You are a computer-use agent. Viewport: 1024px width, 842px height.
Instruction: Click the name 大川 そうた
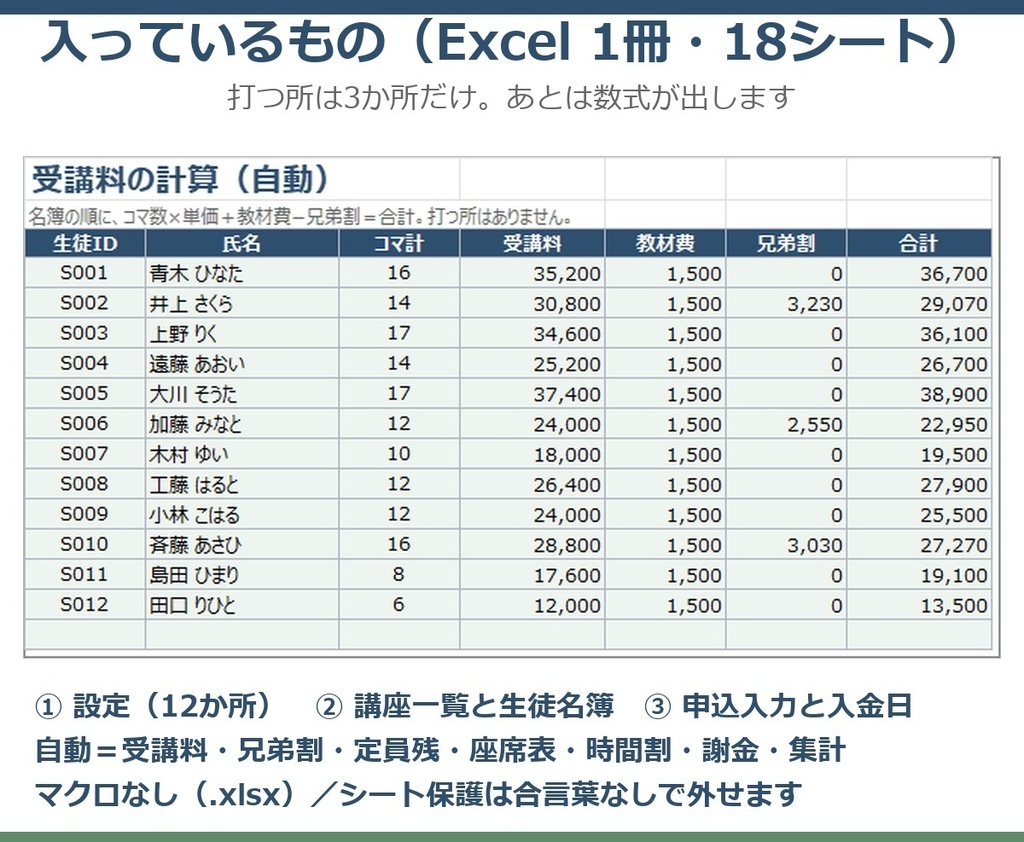pyautogui.click(x=193, y=393)
